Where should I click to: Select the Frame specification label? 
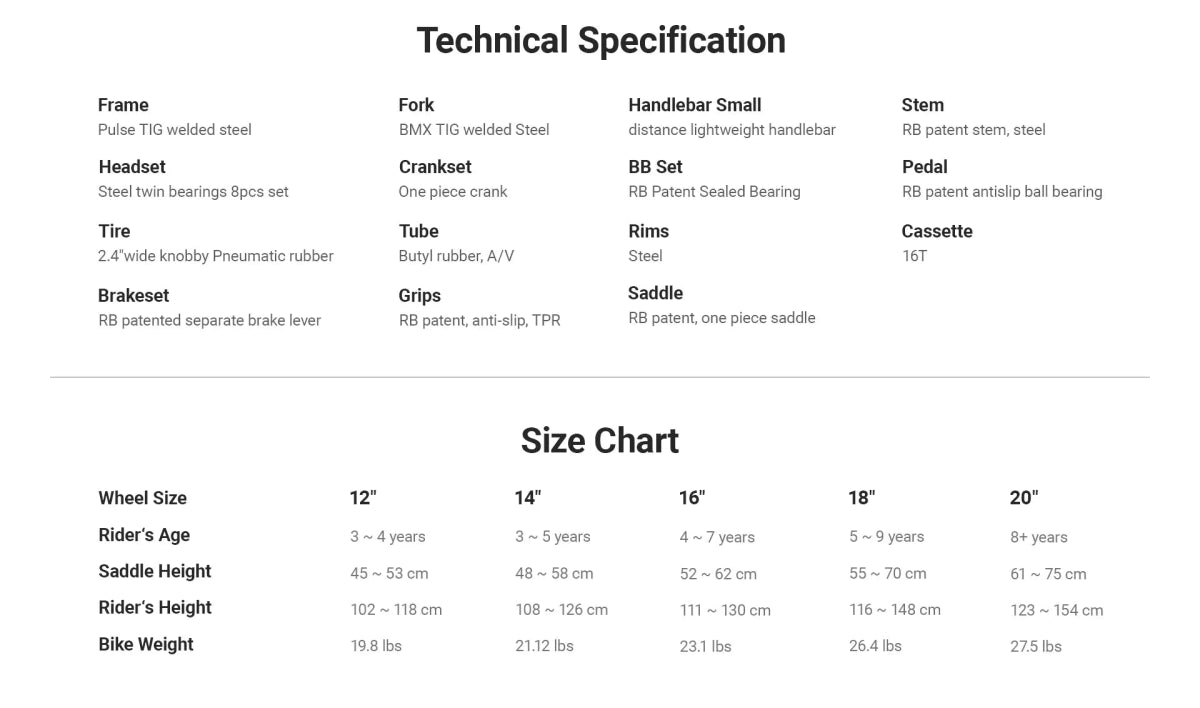coord(123,105)
